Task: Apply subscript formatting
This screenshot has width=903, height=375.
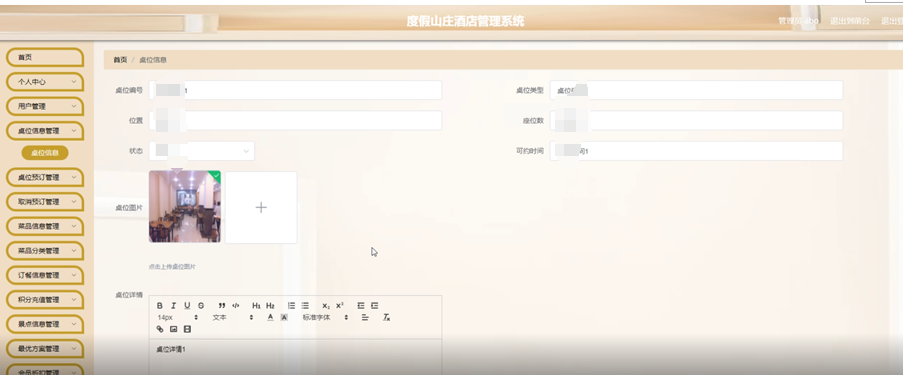Action: click(326, 306)
